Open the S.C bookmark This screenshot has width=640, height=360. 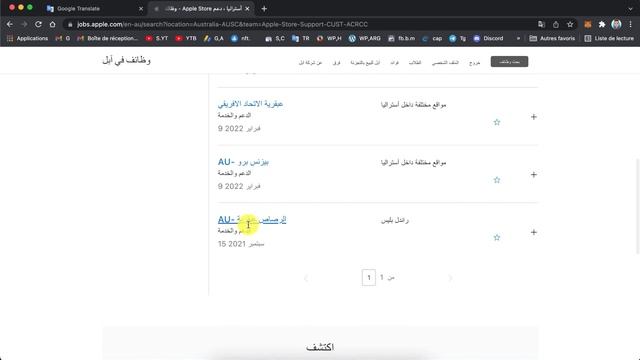[275, 38]
